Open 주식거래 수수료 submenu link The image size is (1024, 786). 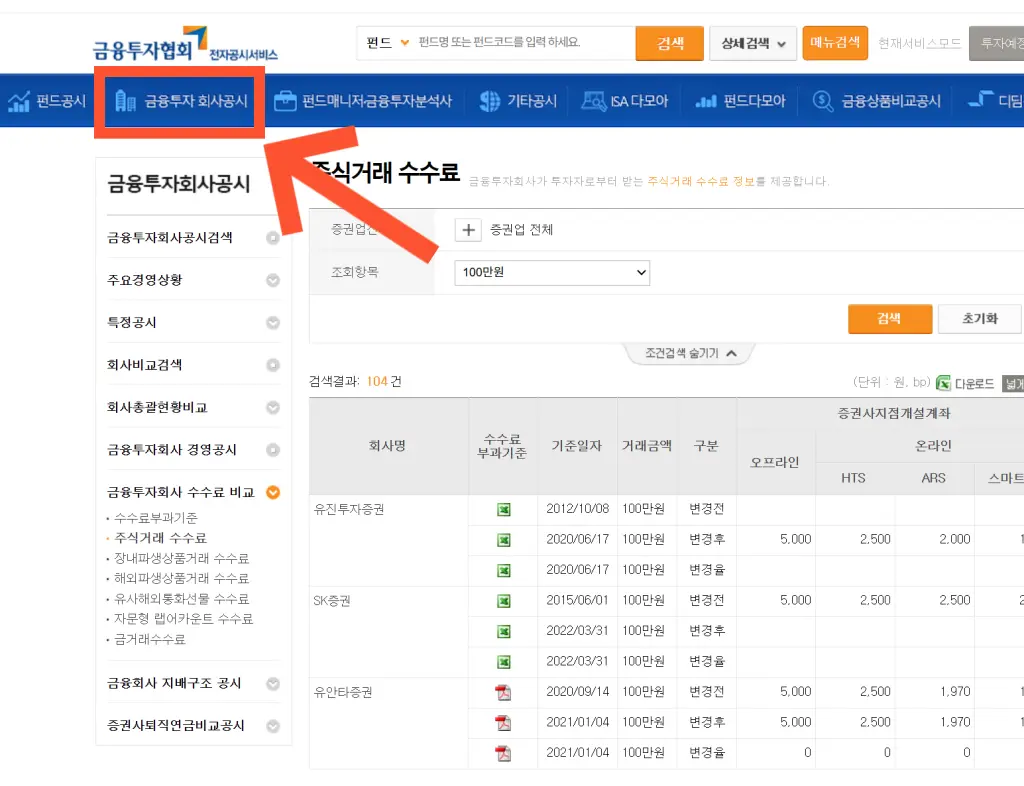(x=160, y=538)
